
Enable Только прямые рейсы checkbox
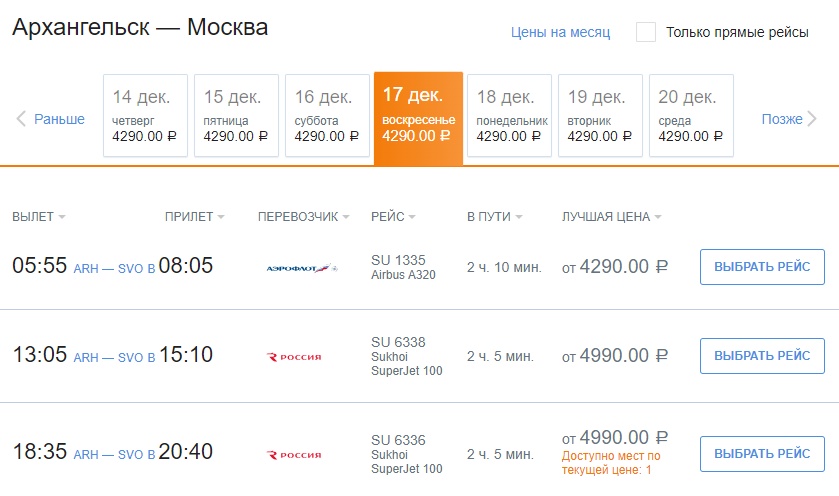pos(646,32)
